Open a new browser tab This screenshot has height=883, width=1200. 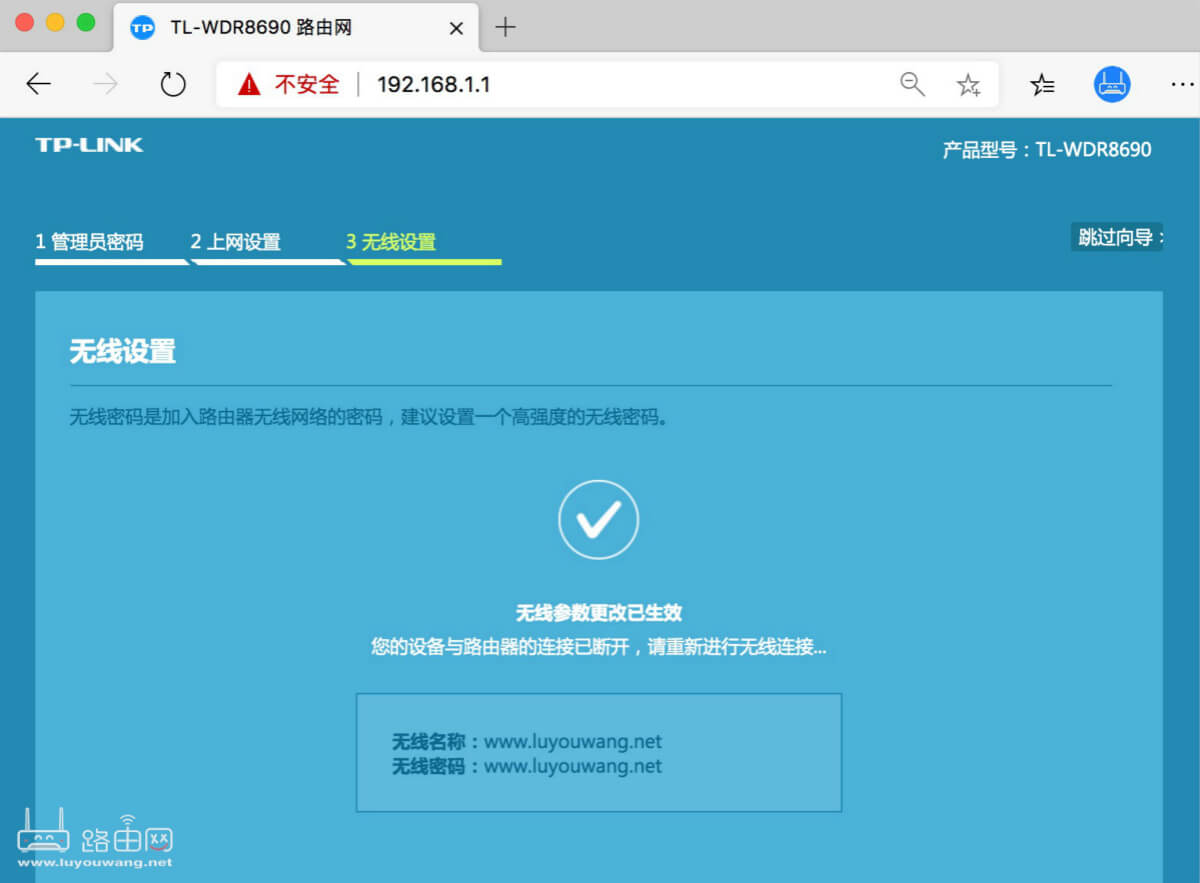click(506, 27)
